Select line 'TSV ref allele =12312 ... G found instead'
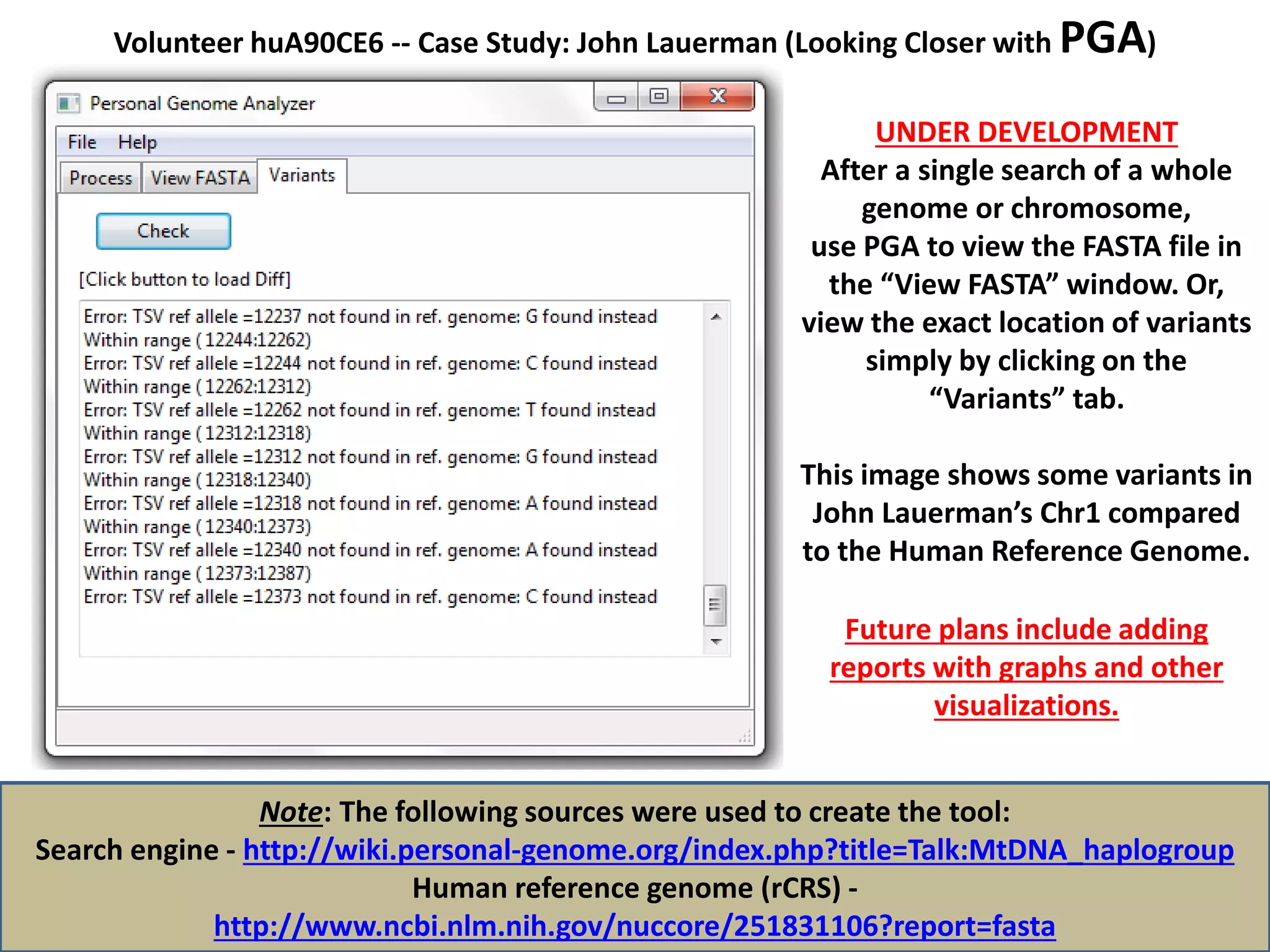 (x=370, y=457)
